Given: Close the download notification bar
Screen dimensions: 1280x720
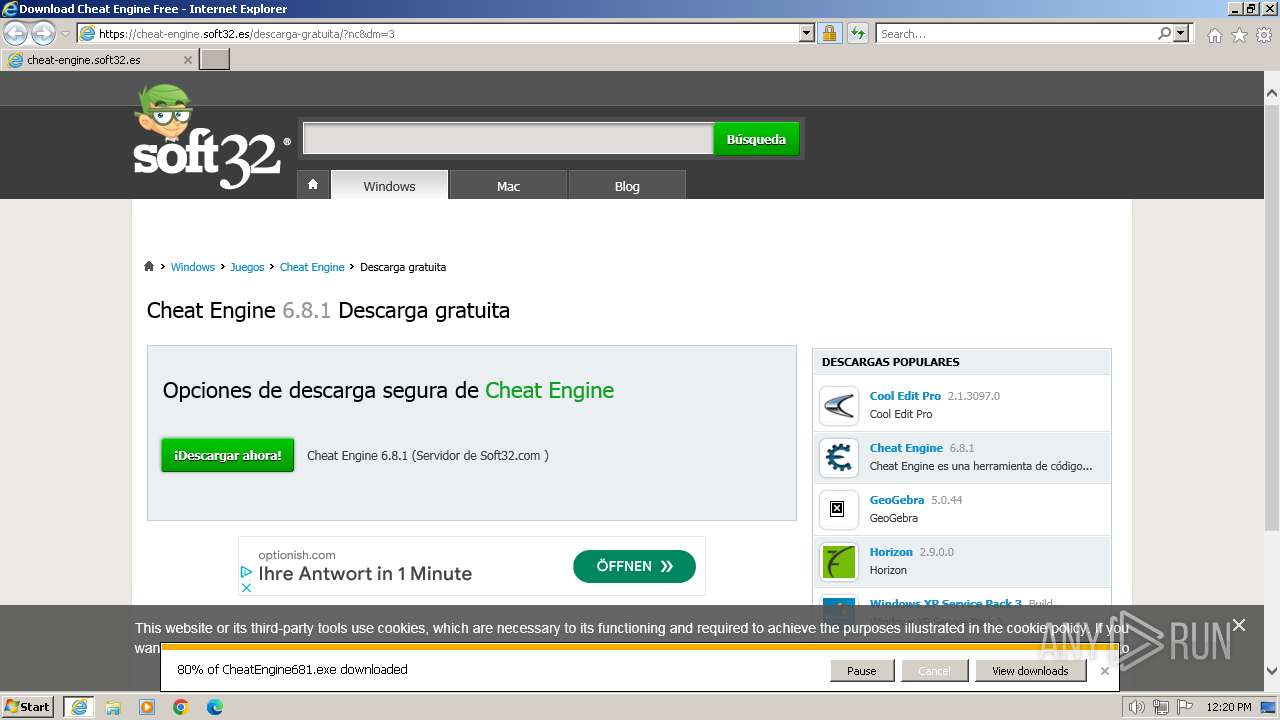Looking at the screenshot, I should click(x=1105, y=671).
